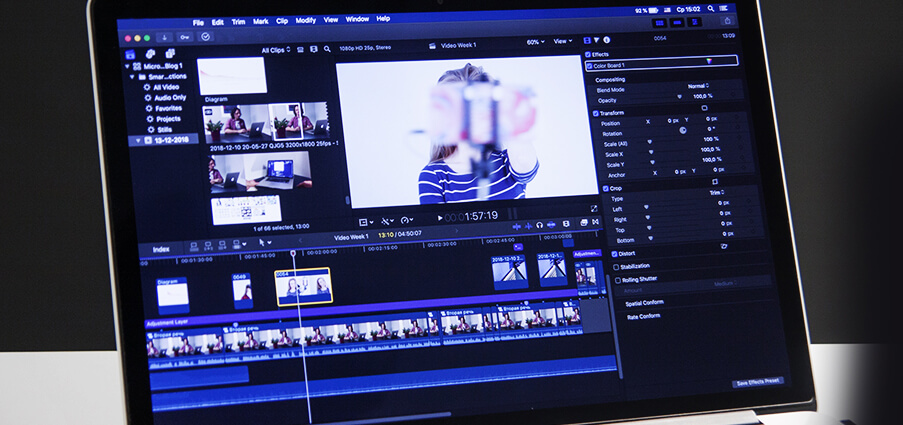Toggle the Color Board 1 checkbox
Viewport: 903px width, 425px height.
(589, 66)
